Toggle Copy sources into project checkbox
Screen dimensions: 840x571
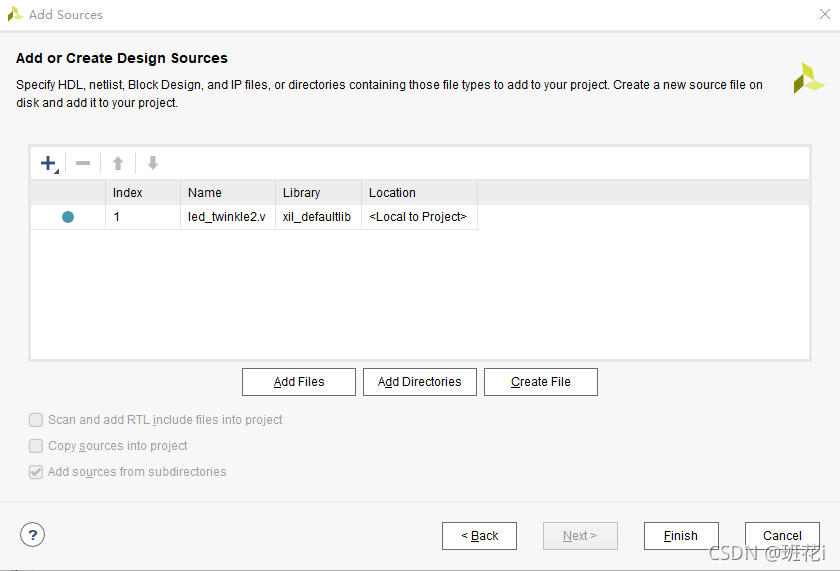36,446
